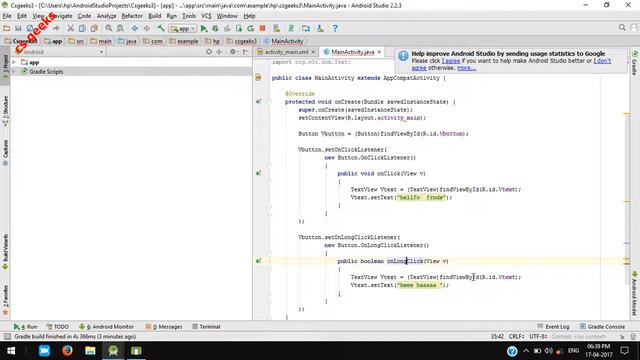Open the Gradle Console panel
640x360 pixels.
pyautogui.click(x=602, y=327)
